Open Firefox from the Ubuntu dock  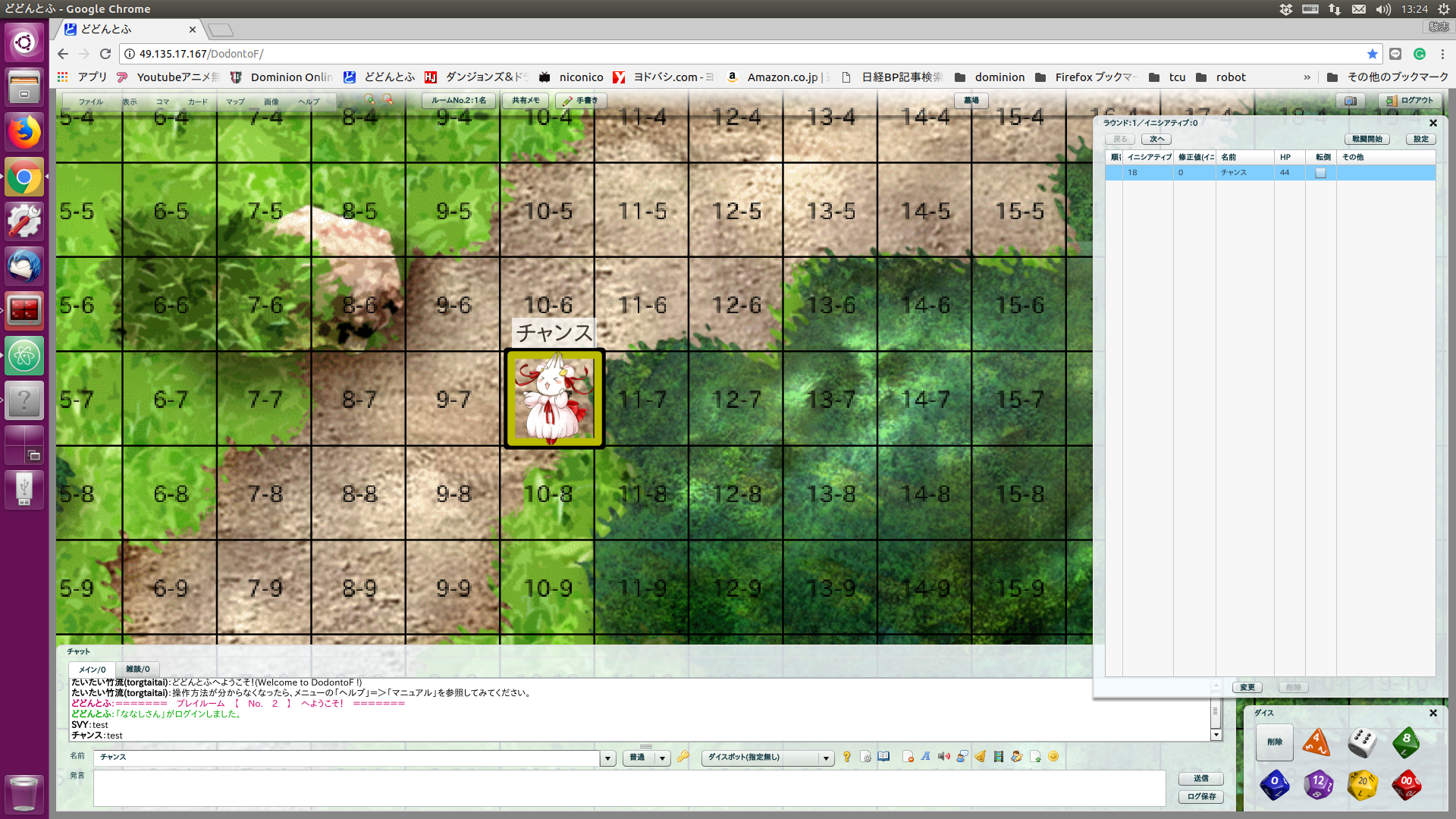click(x=24, y=131)
